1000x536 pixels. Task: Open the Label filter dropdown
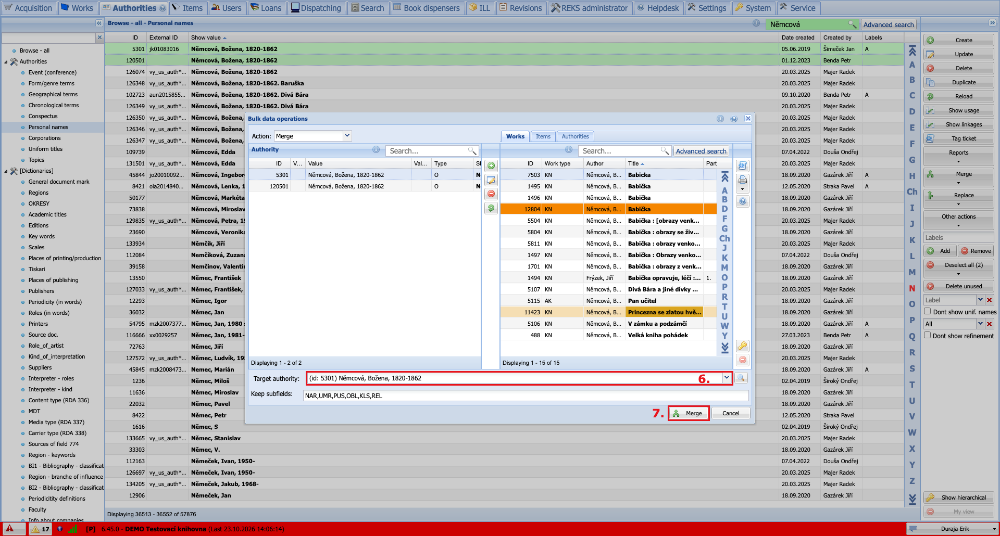pos(980,300)
